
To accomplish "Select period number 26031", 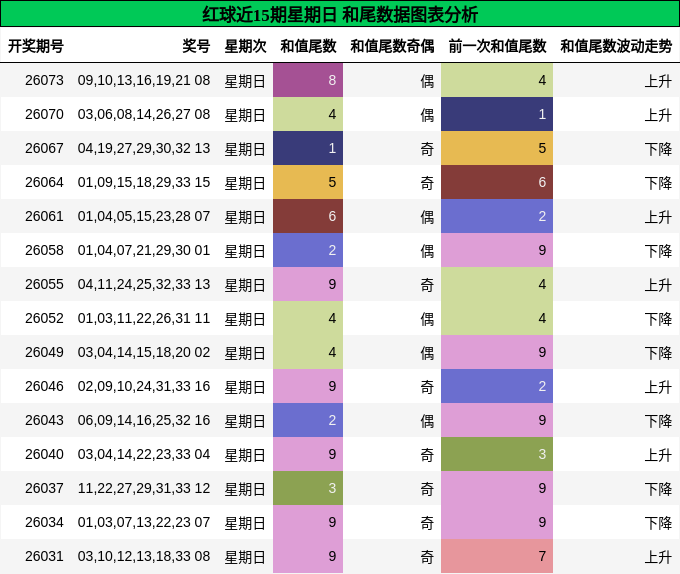I will 44,556.
